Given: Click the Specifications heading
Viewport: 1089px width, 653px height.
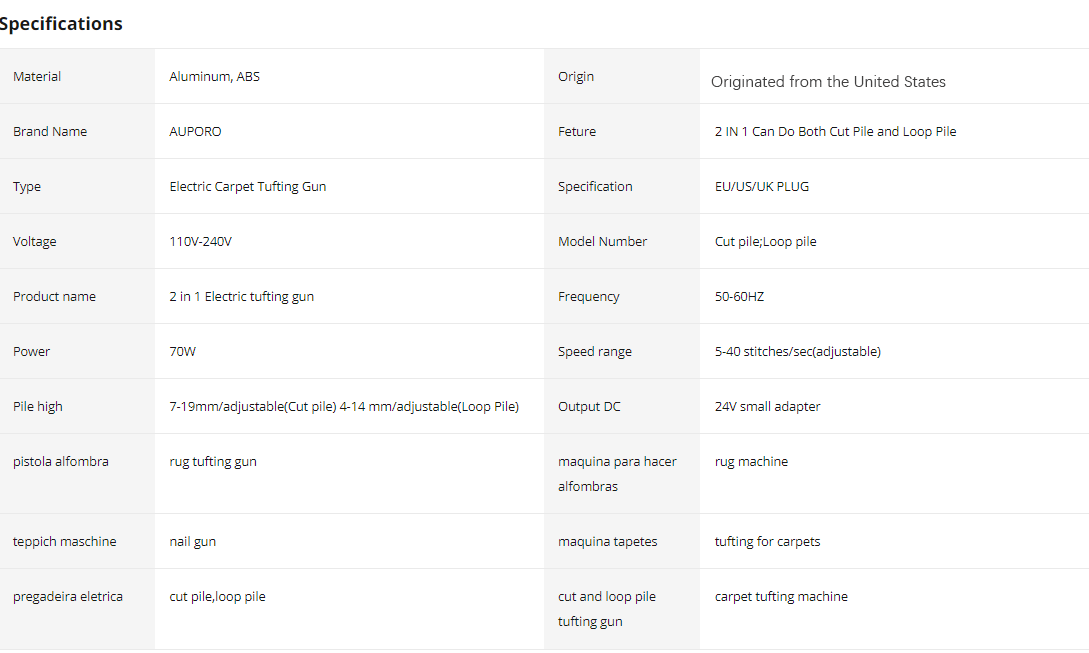Looking at the screenshot, I should (x=60, y=24).
